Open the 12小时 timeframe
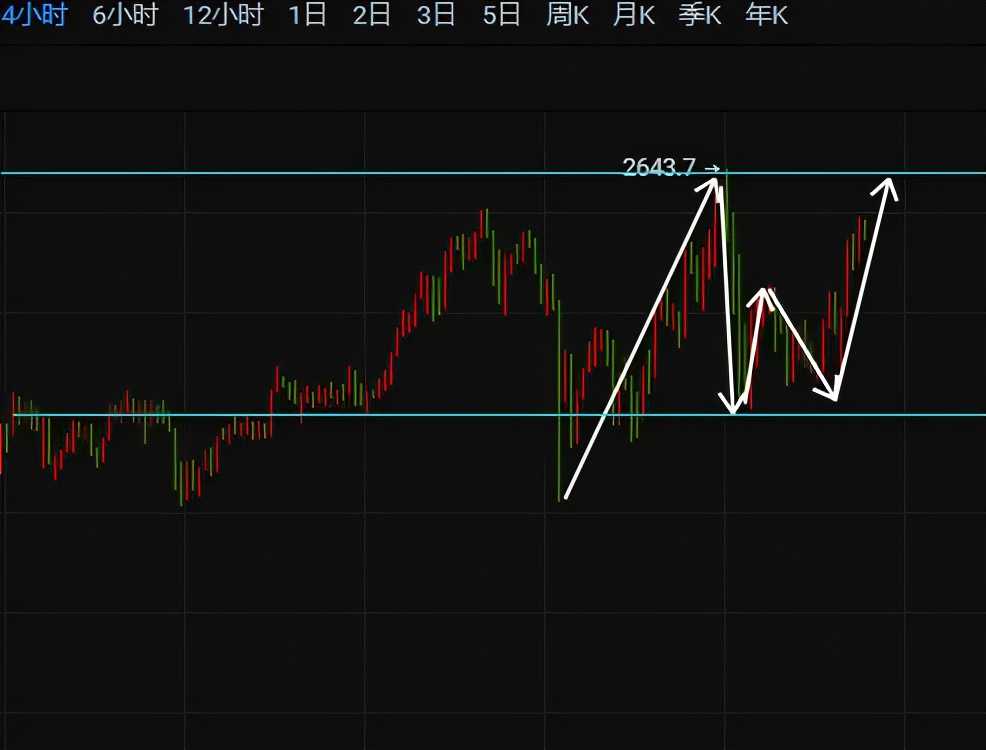986x750 pixels. (223, 16)
